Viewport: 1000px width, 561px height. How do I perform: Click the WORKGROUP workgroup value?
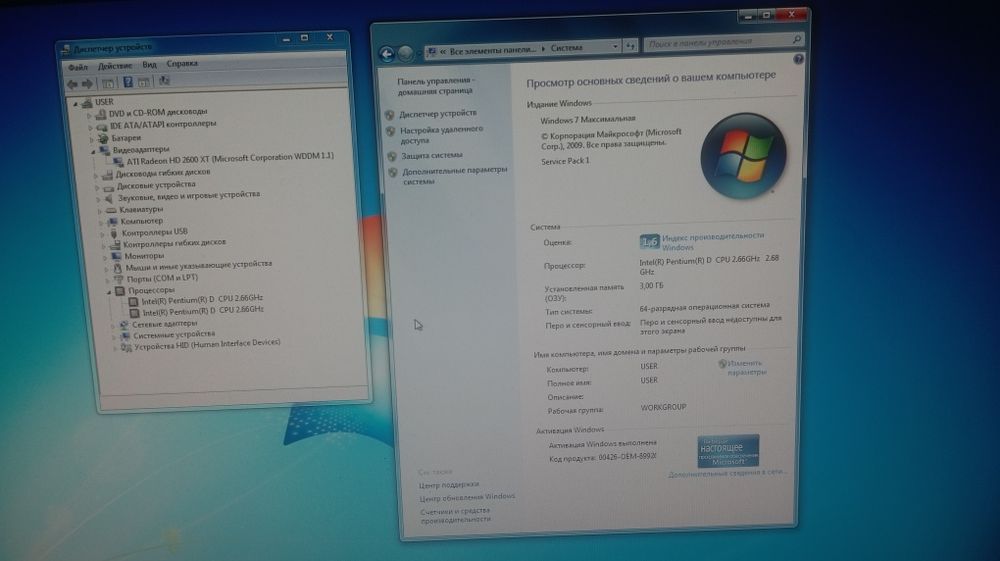663,407
